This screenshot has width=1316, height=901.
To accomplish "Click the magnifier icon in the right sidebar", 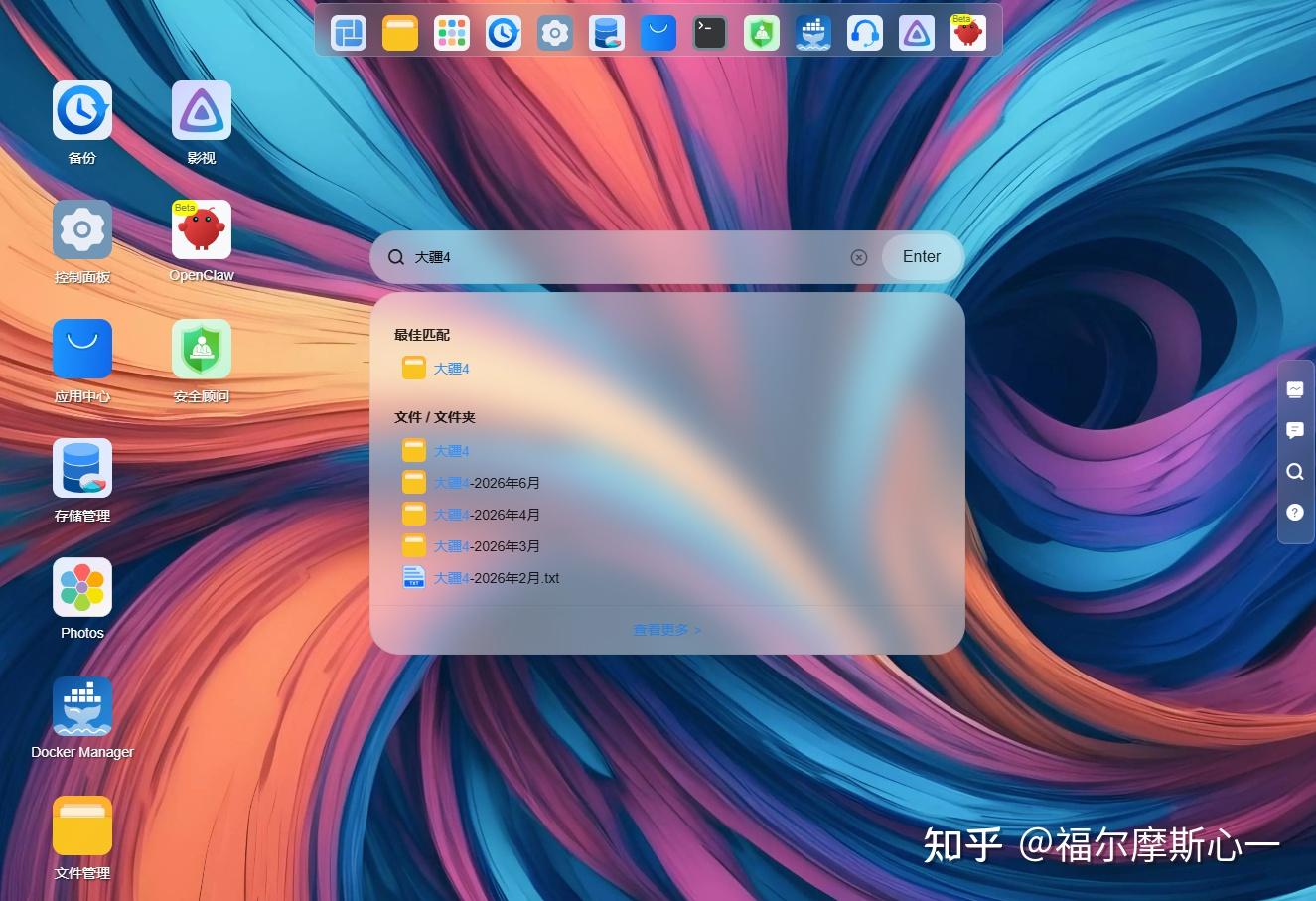I will coord(1295,472).
